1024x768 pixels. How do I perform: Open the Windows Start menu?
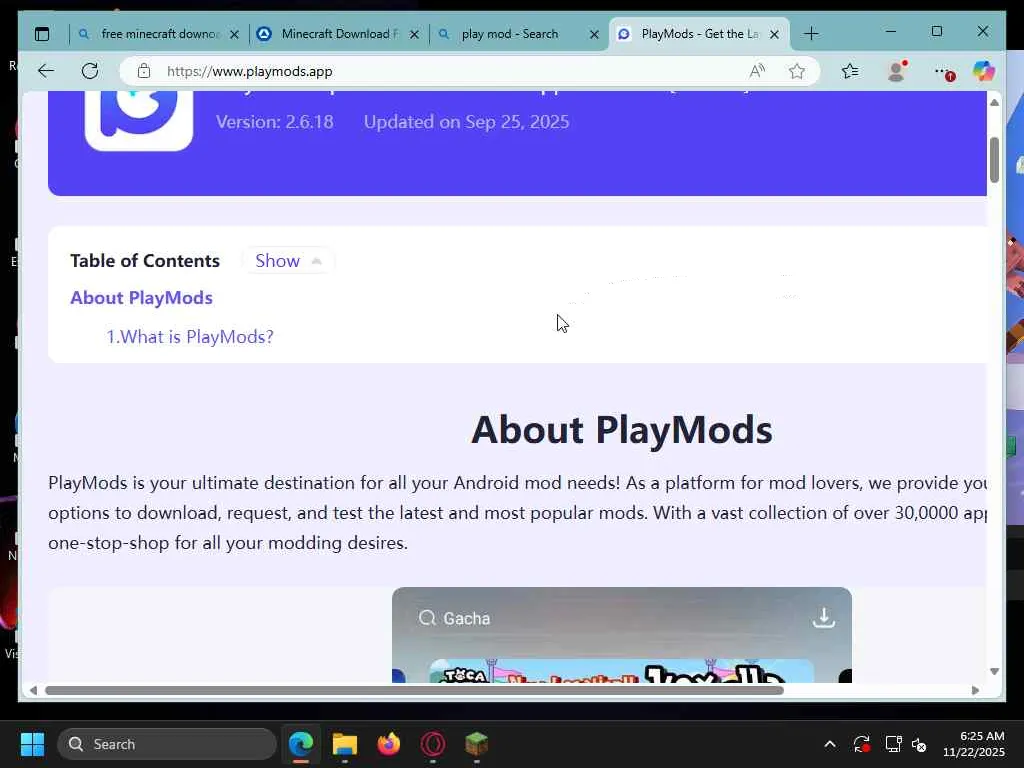(x=32, y=744)
